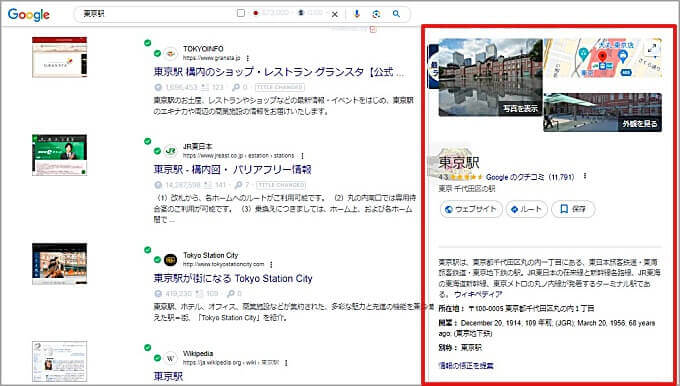Open the three-dot menu beside ja.wikipedia.org

click(286, 363)
